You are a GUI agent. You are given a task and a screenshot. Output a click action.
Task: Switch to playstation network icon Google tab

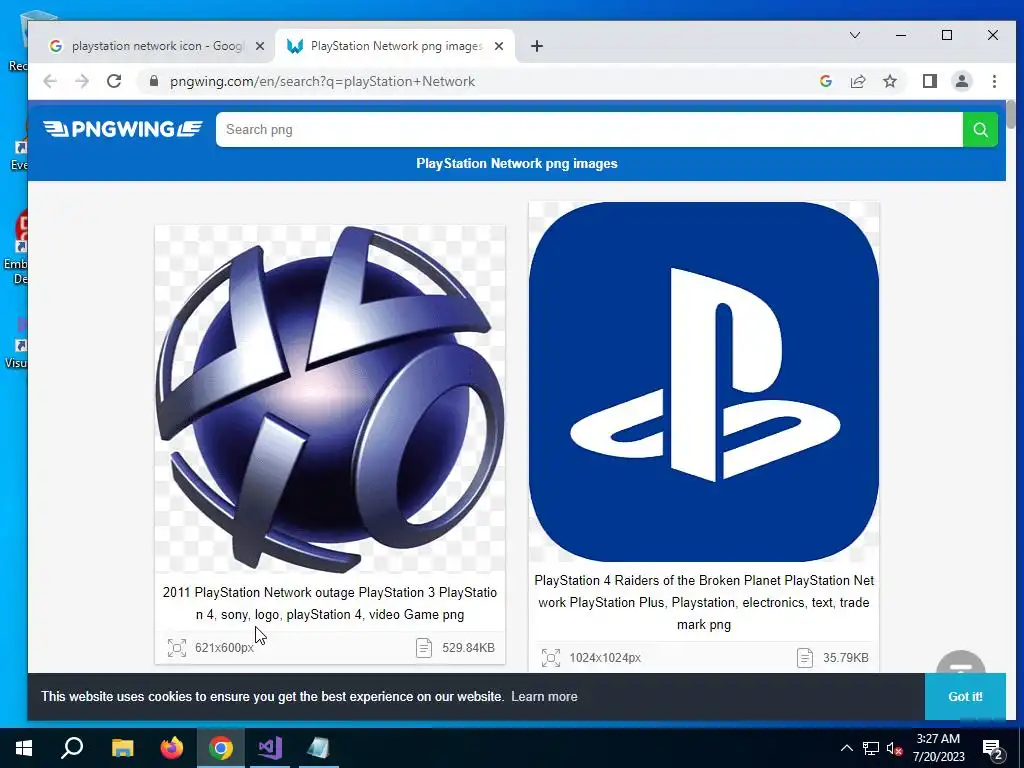tap(157, 46)
